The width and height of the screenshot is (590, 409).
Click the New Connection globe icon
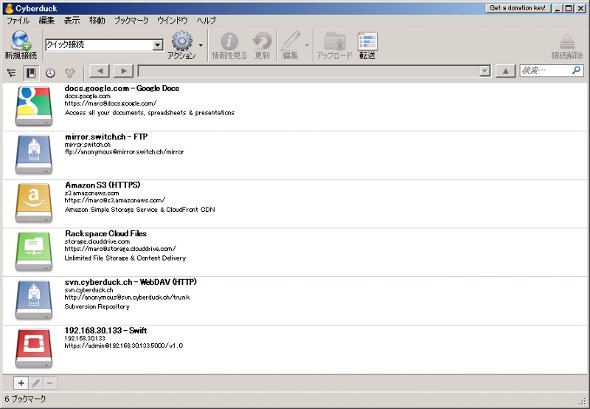21,41
